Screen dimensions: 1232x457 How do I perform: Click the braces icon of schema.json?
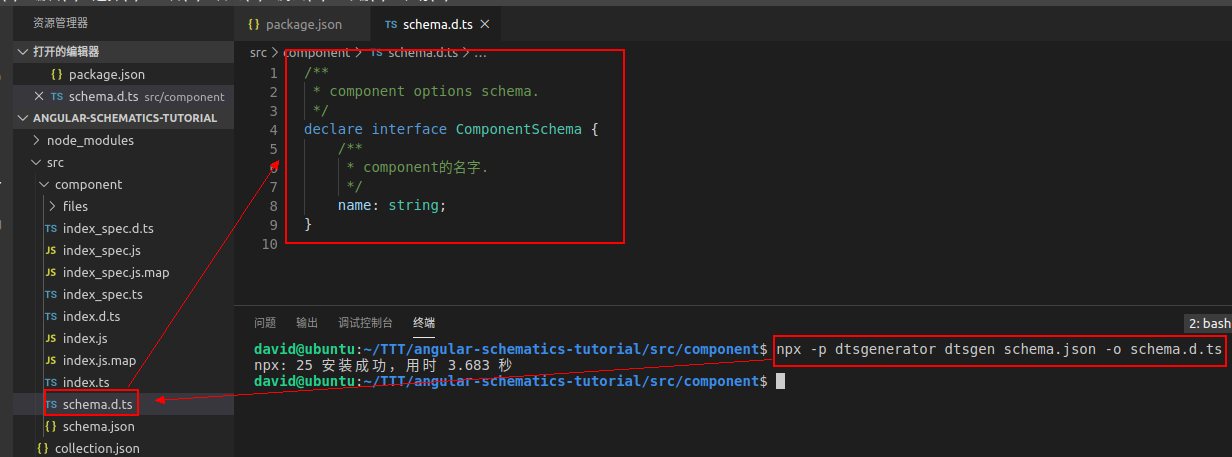[x=51, y=426]
